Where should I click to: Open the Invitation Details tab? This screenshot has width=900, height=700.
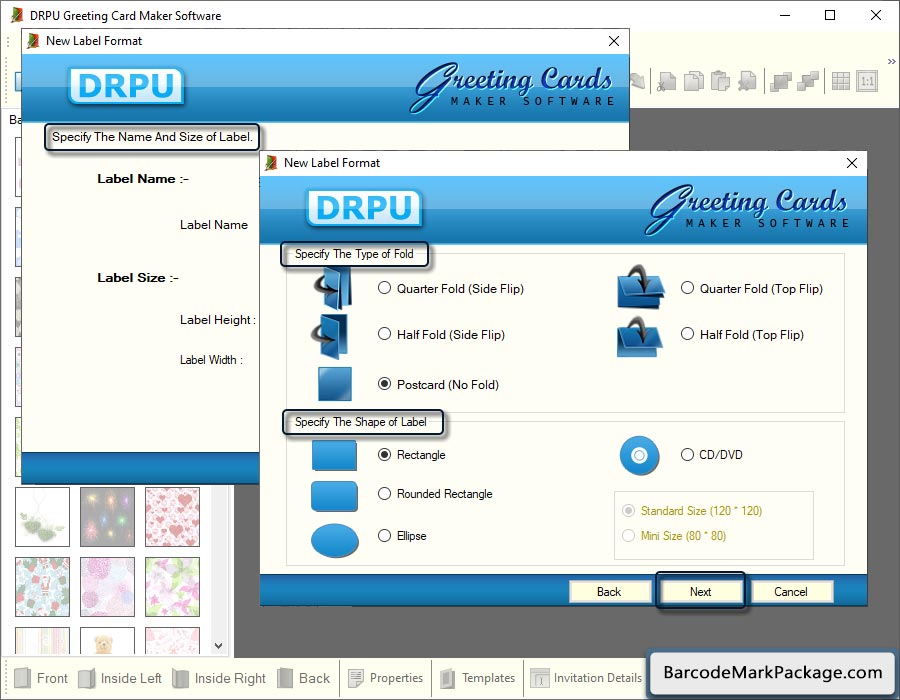[586, 678]
